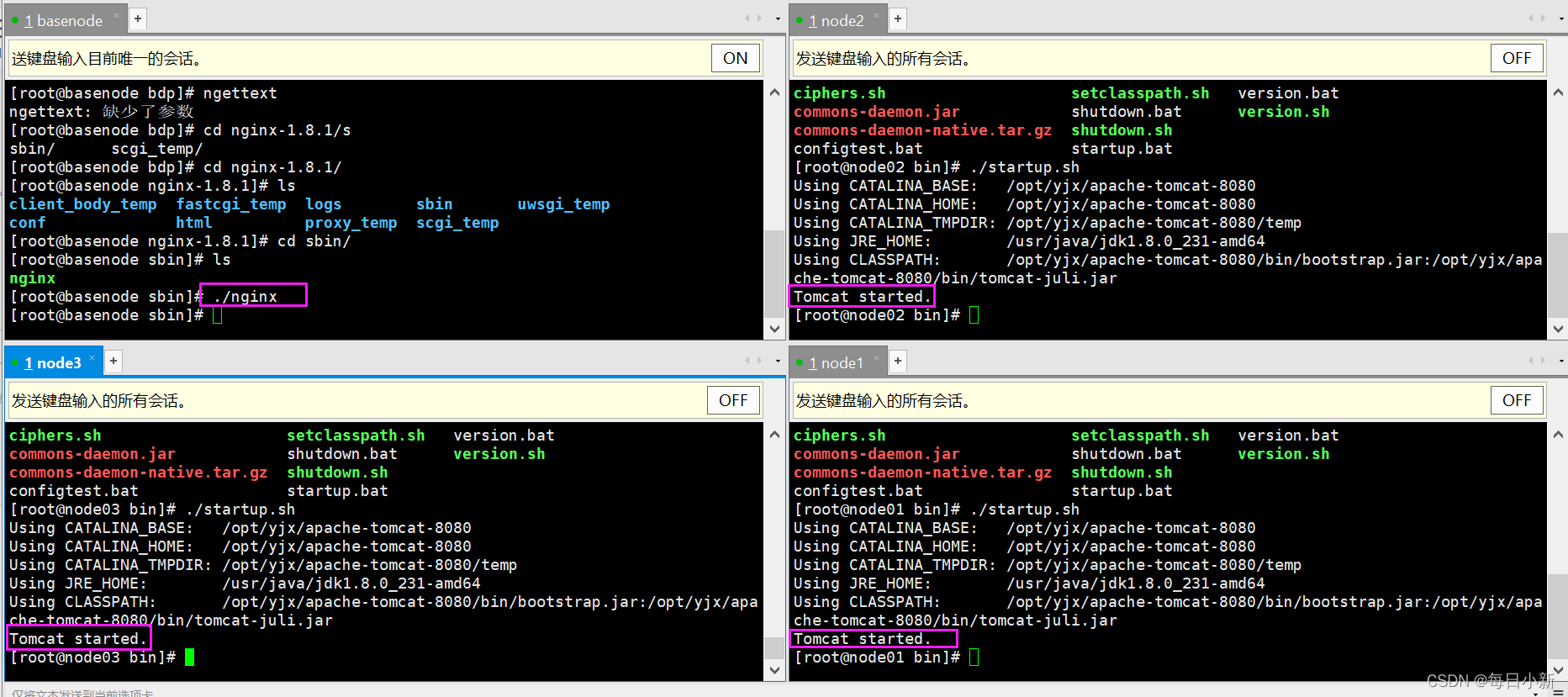Switch to the node1 session tab
1568x697 pixels.
[x=836, y=363]
